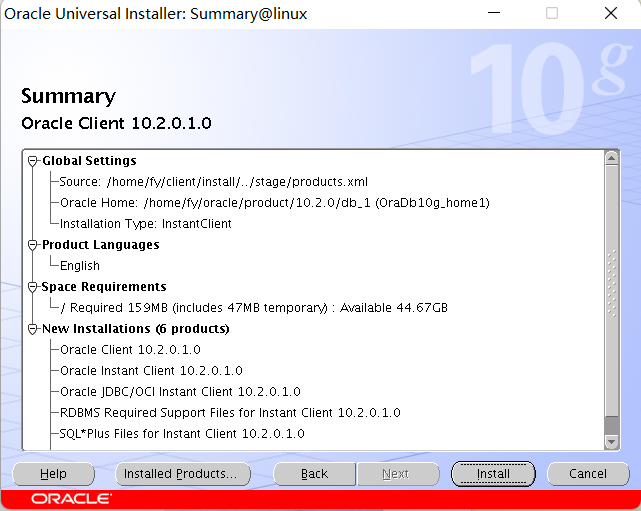Select SQL*Plus Files for Instant Client row
Image resolution: width=641 pixels, height=511 pixels.
point(182,434)
